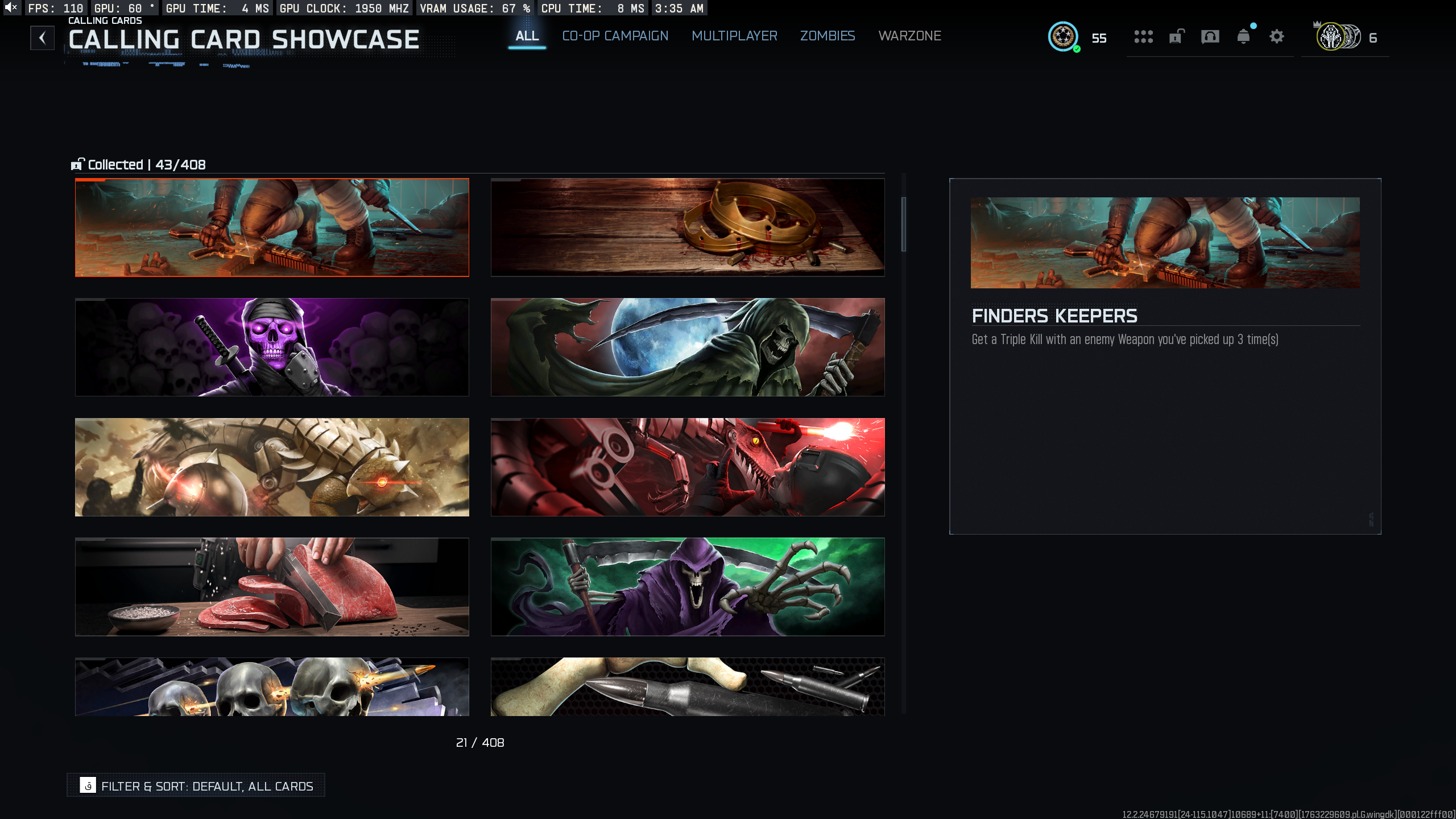Click the 'Get a Triple Kill' description text
Viewport: 1456px width, 819px height.
click(1125, 340)
